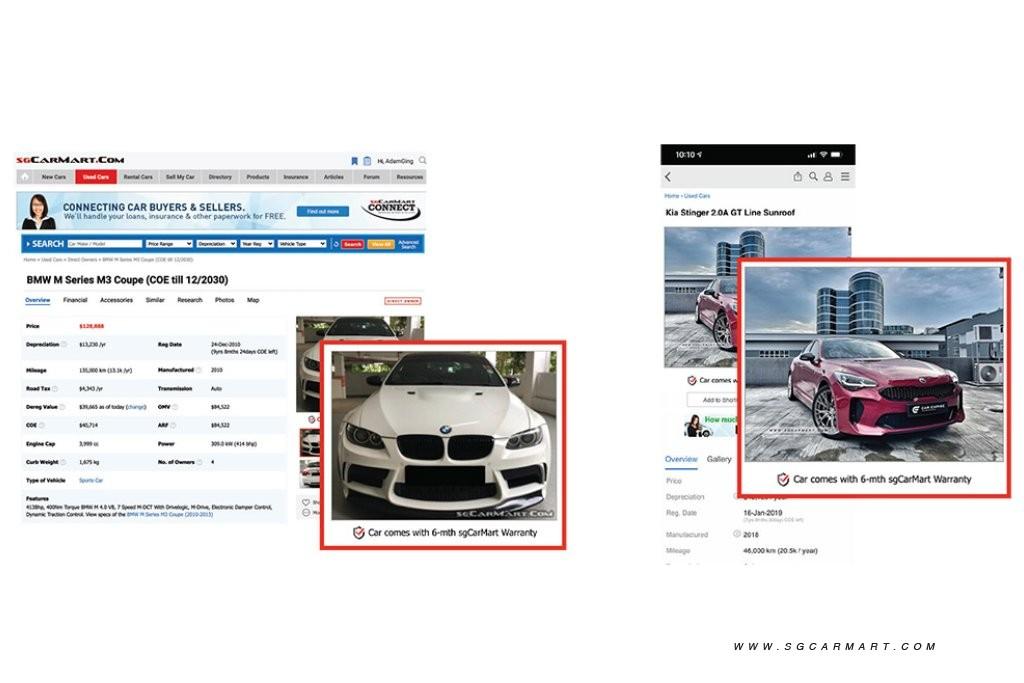Click the home icon in the desktop nav bar
The height and width of the screenshot is (683, 1024).
(25, 177)
